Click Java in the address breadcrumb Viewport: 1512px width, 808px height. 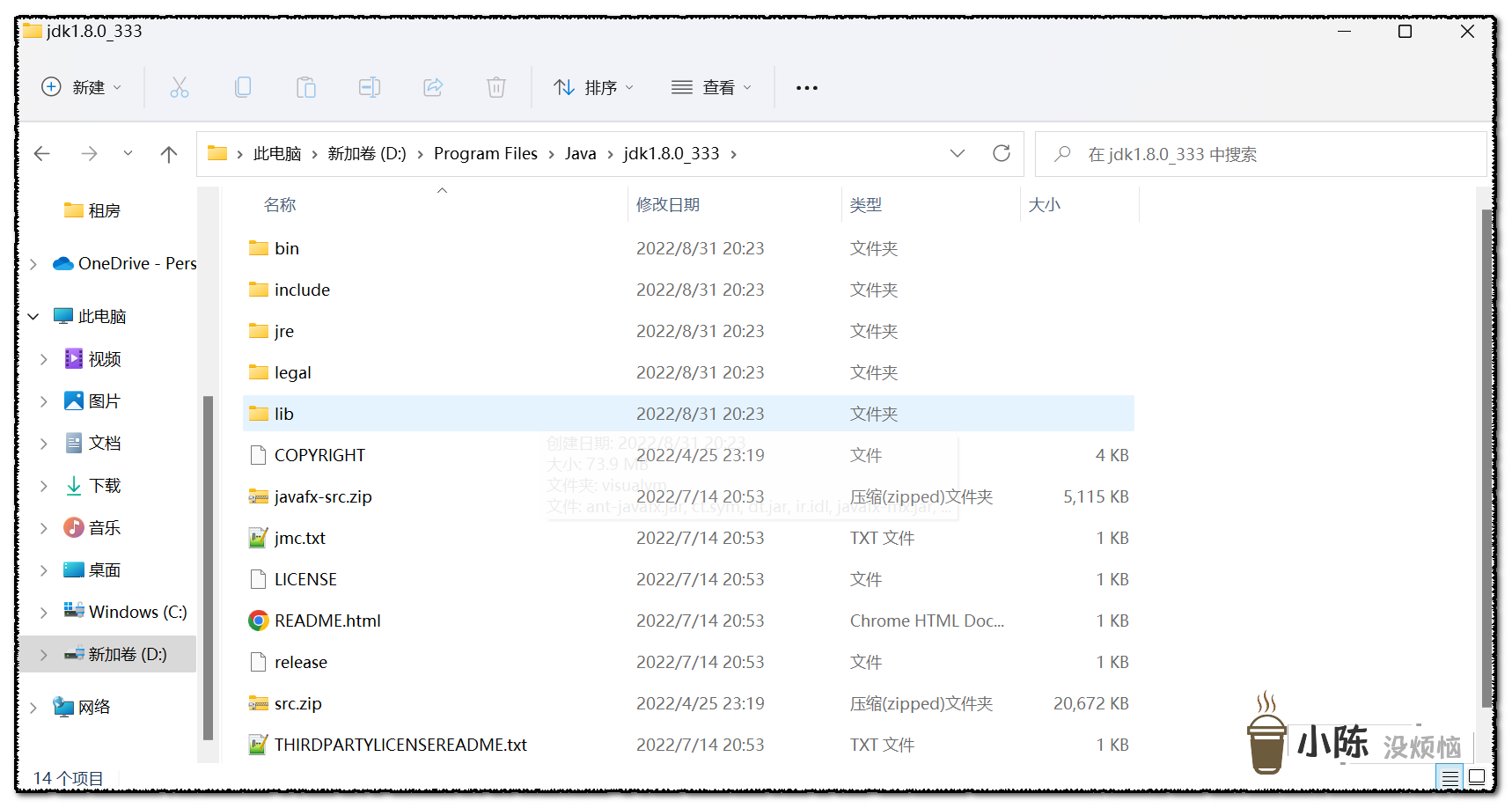(x=581, y=154)
